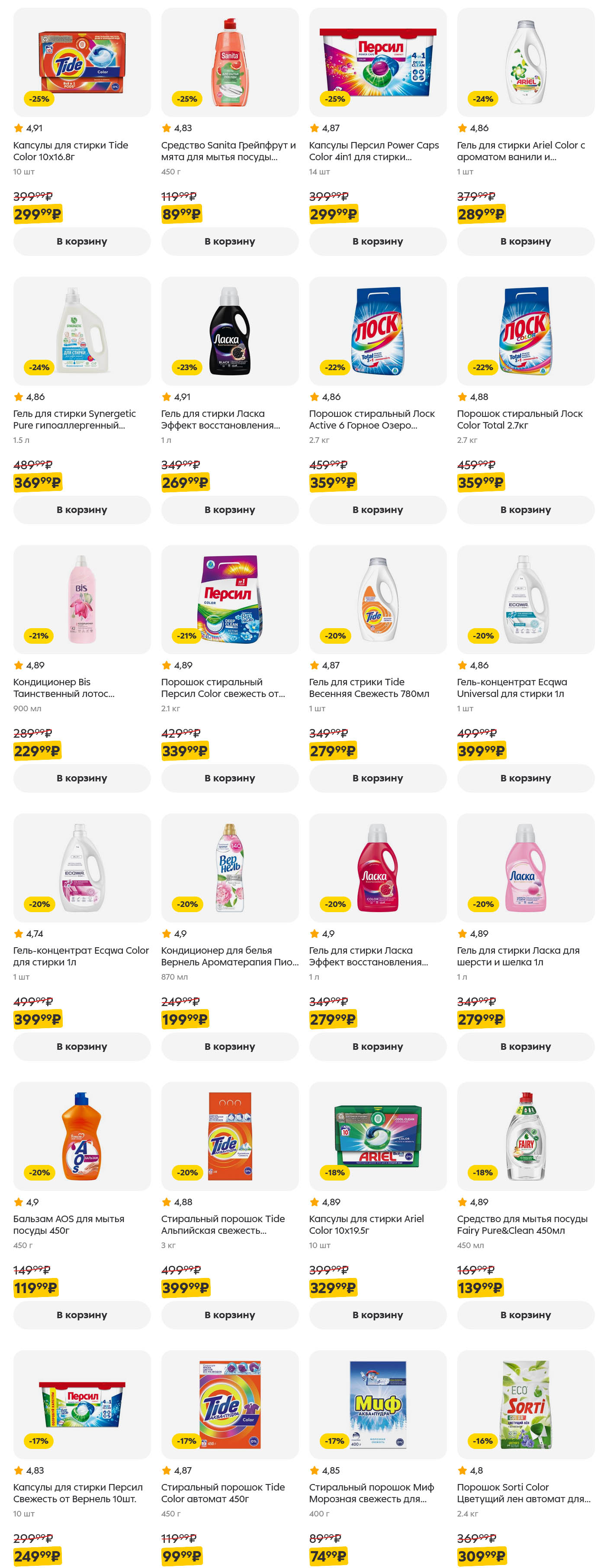Click the -16% badge on Sorti Color powder
This screenshot has height=1568, width=610.
pos(483,1441)
